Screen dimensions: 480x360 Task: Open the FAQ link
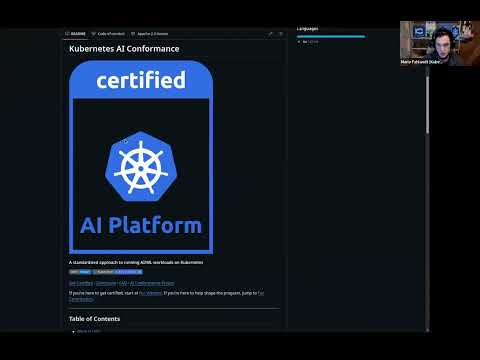[123, 283]
